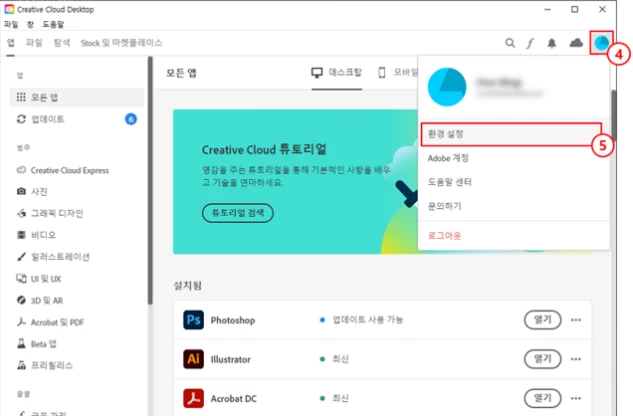
Task: Open the 창 menu
Action: (30, 24)
